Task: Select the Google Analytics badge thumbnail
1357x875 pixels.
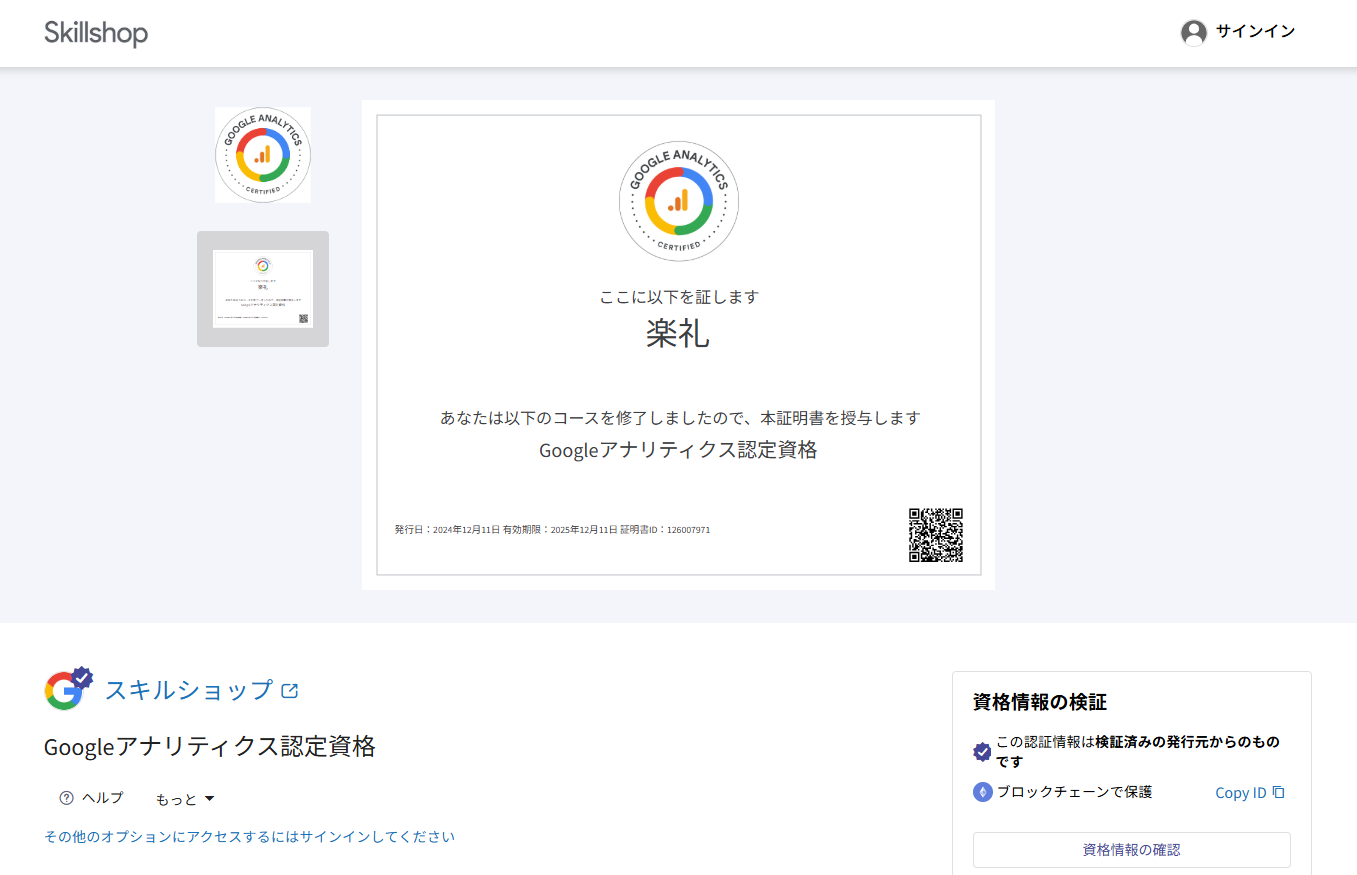Action: point(263,155)
